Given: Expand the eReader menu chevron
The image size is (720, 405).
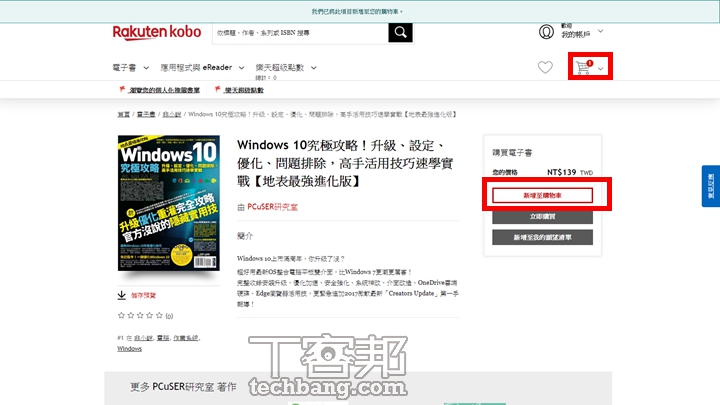Looking at the screenshot, I should point(241,68).
